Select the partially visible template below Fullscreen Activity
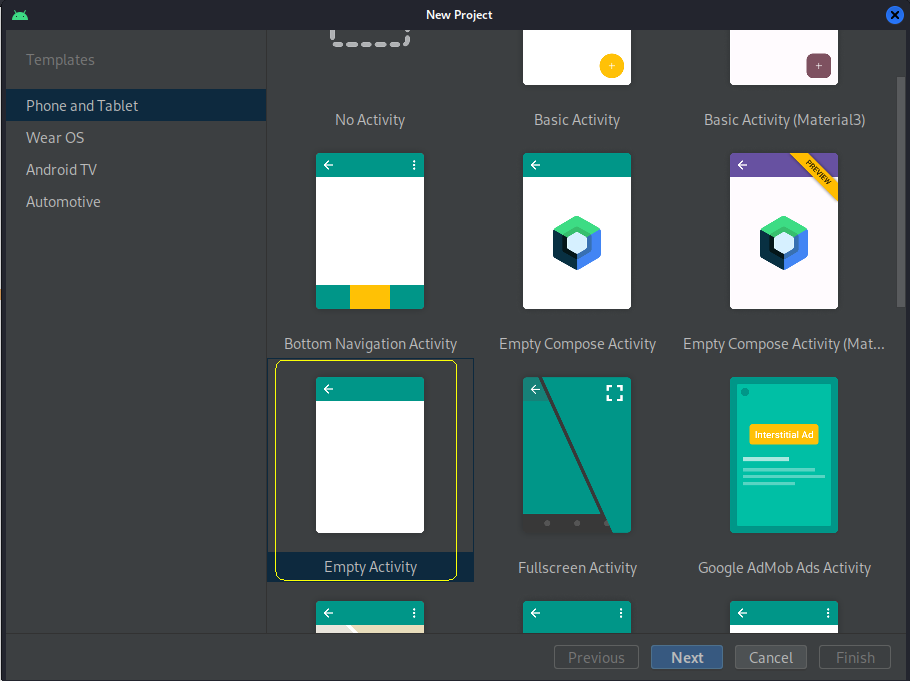The width and height of the screenshot is (910, 681). coord(577,617)
